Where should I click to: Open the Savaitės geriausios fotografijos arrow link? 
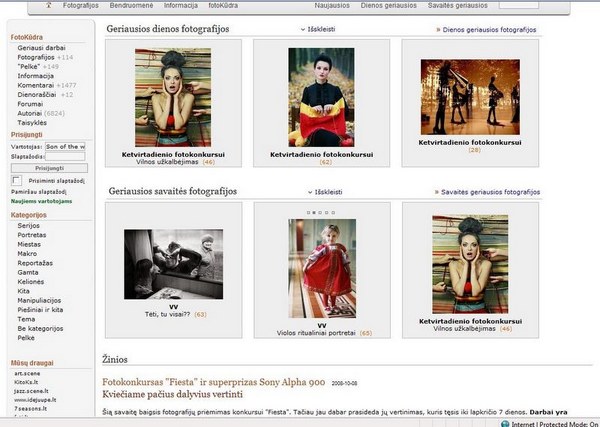[x=486, y=191]
